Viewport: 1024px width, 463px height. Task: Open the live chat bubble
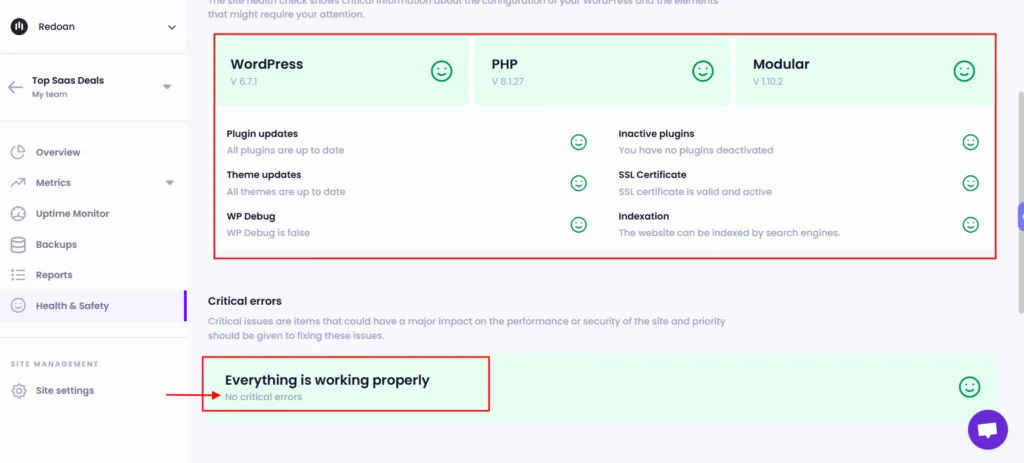coord(987,429)
